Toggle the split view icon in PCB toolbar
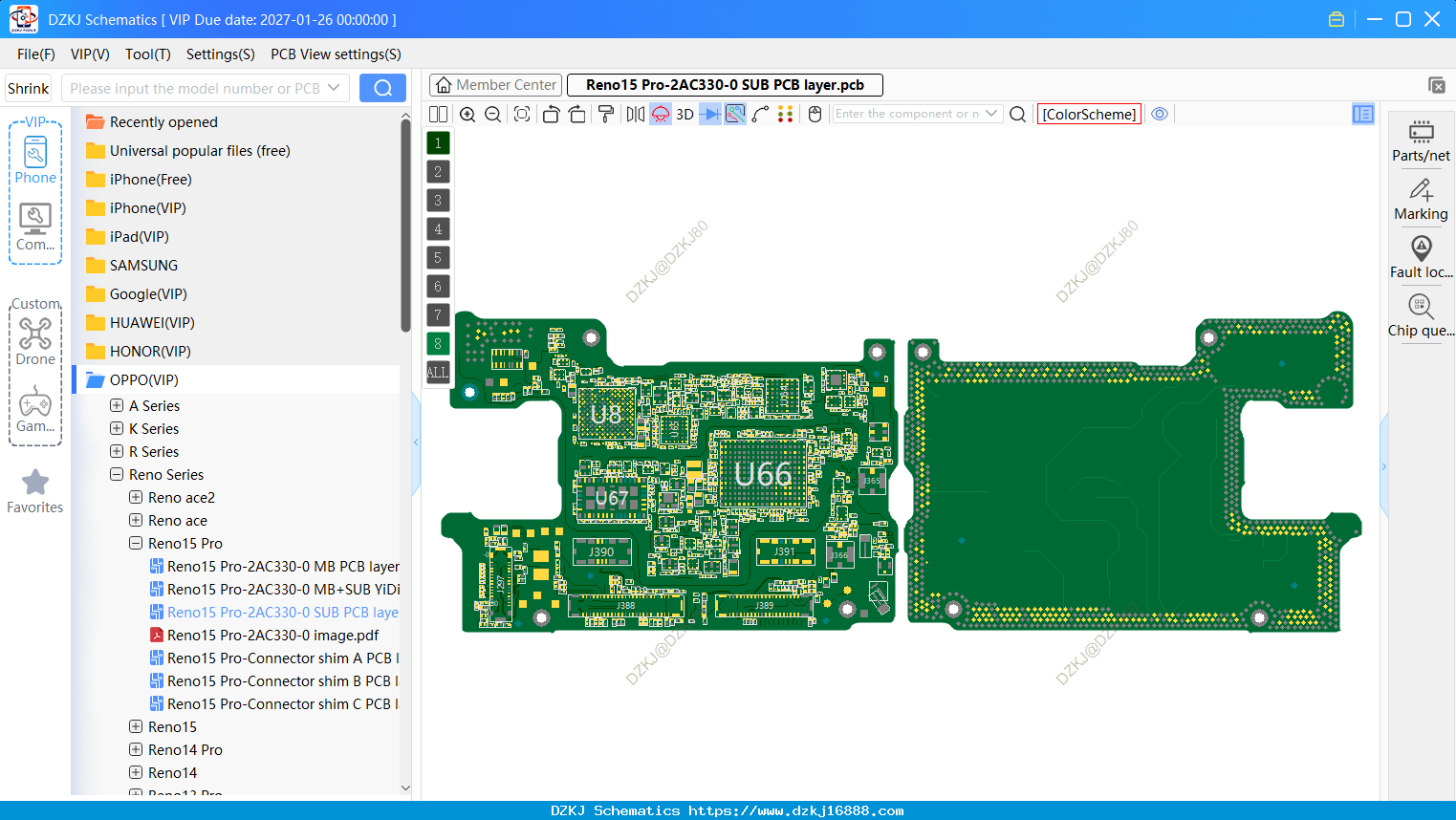The height and width of the screenshot is (820, 1456). tap(438, 115)
